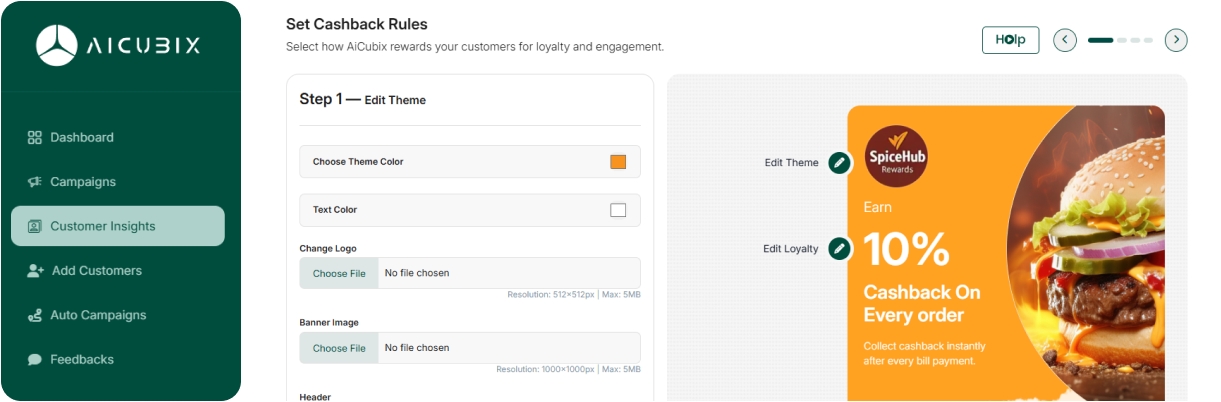Click the Edit Loyalty pencil icon

pyautogui.click(x=840, y=248)
